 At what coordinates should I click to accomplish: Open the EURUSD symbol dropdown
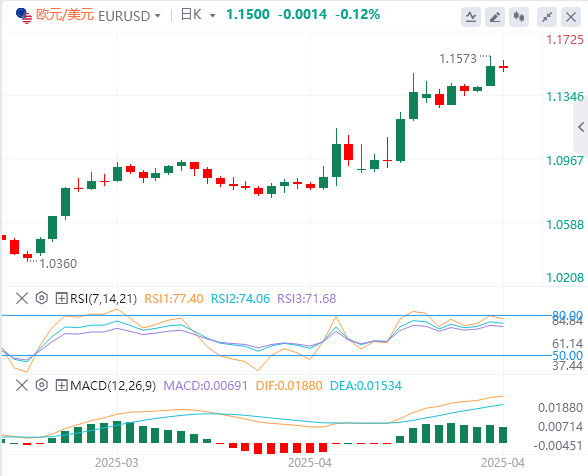[158, 16]
